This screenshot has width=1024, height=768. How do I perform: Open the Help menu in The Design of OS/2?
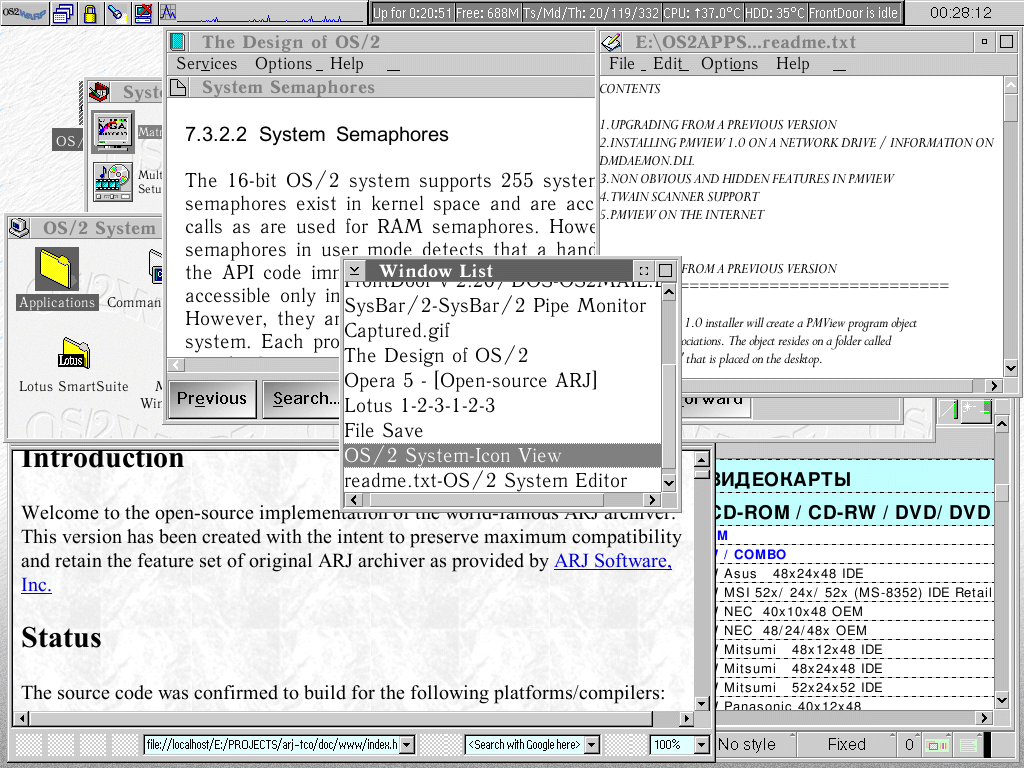coord(347,64)
